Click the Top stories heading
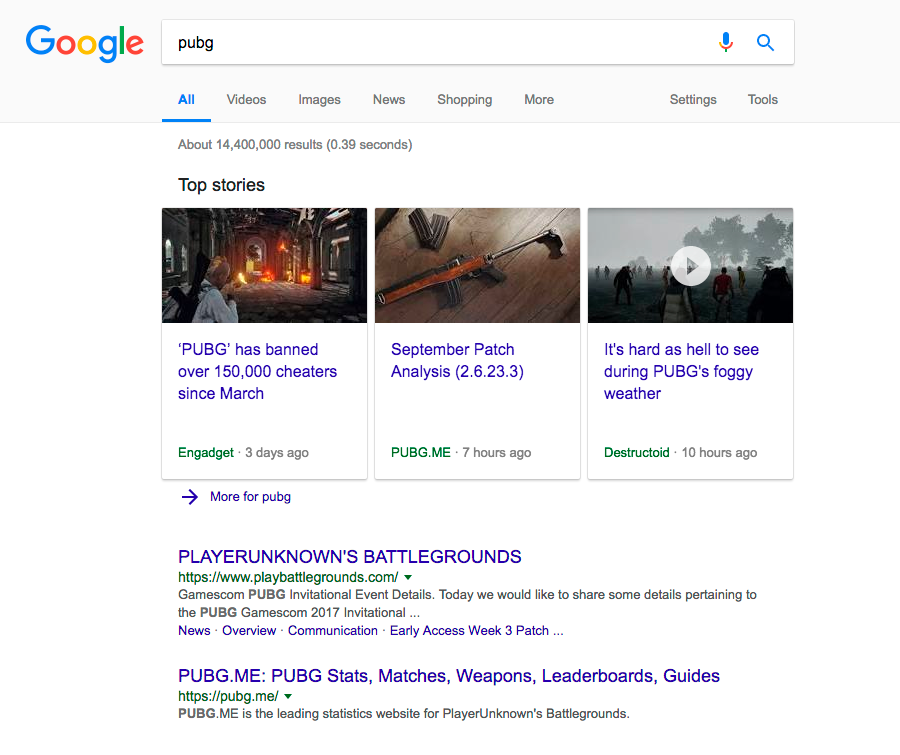The width and height of the screenshot is (900, 755). pyautogui.click(x=221, y=185)
